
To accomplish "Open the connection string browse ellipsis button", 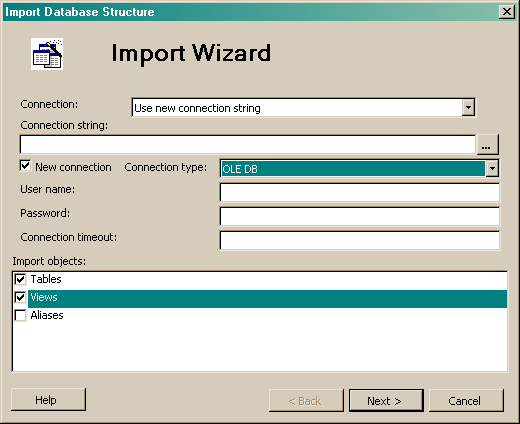I will click(x=487, y=145).
